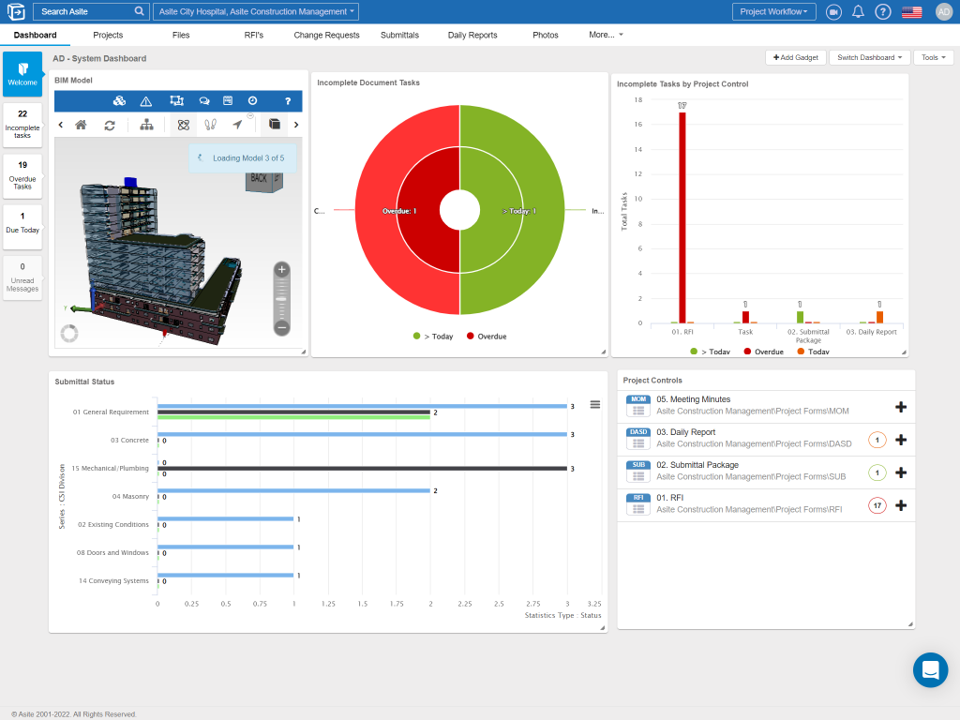Click the video call icon in top bar
This screenshot has width=960, height=720.
click(834, 12)
